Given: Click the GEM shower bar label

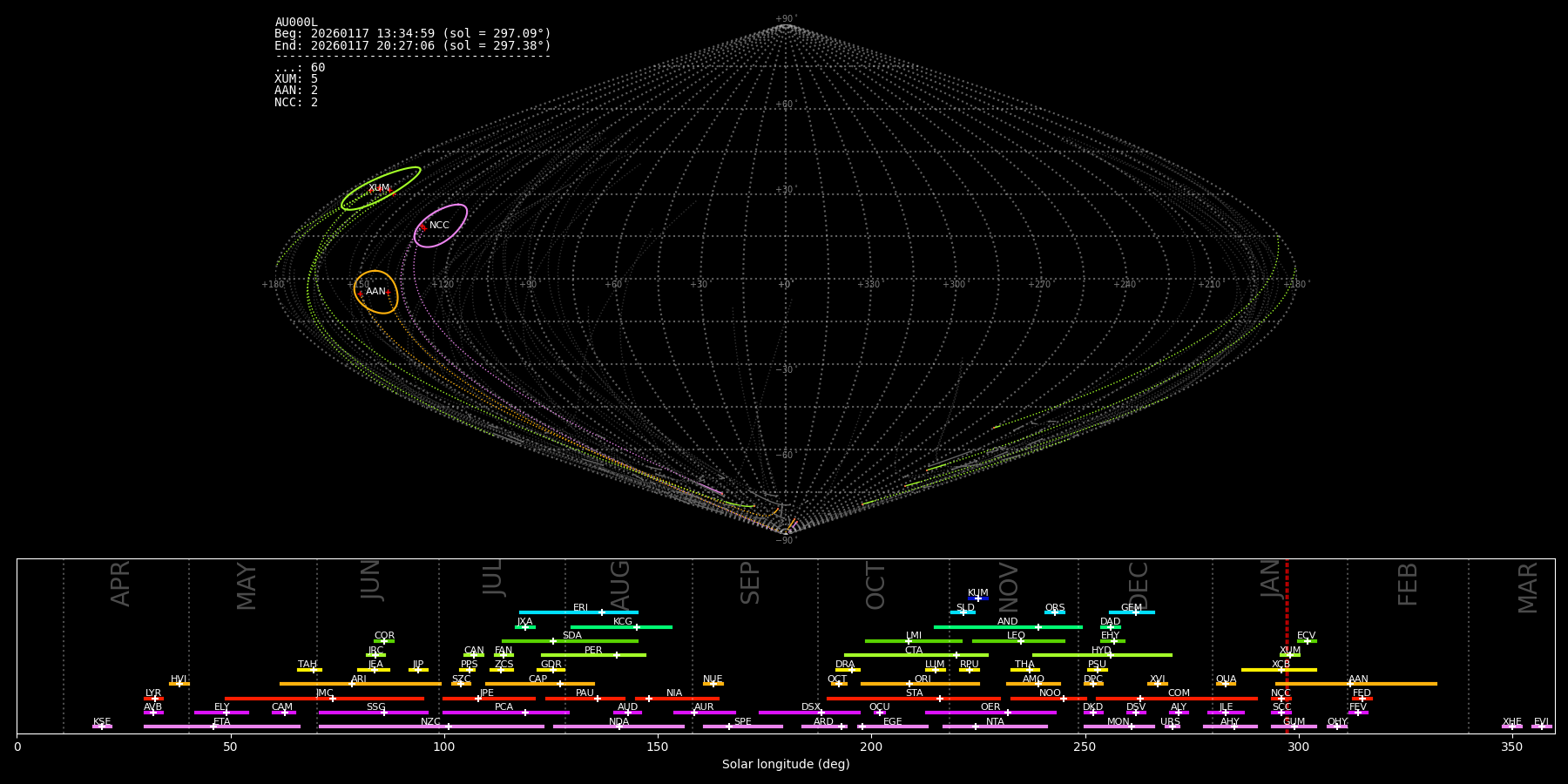Looking at the screenshot, I should pos(1132,608).
